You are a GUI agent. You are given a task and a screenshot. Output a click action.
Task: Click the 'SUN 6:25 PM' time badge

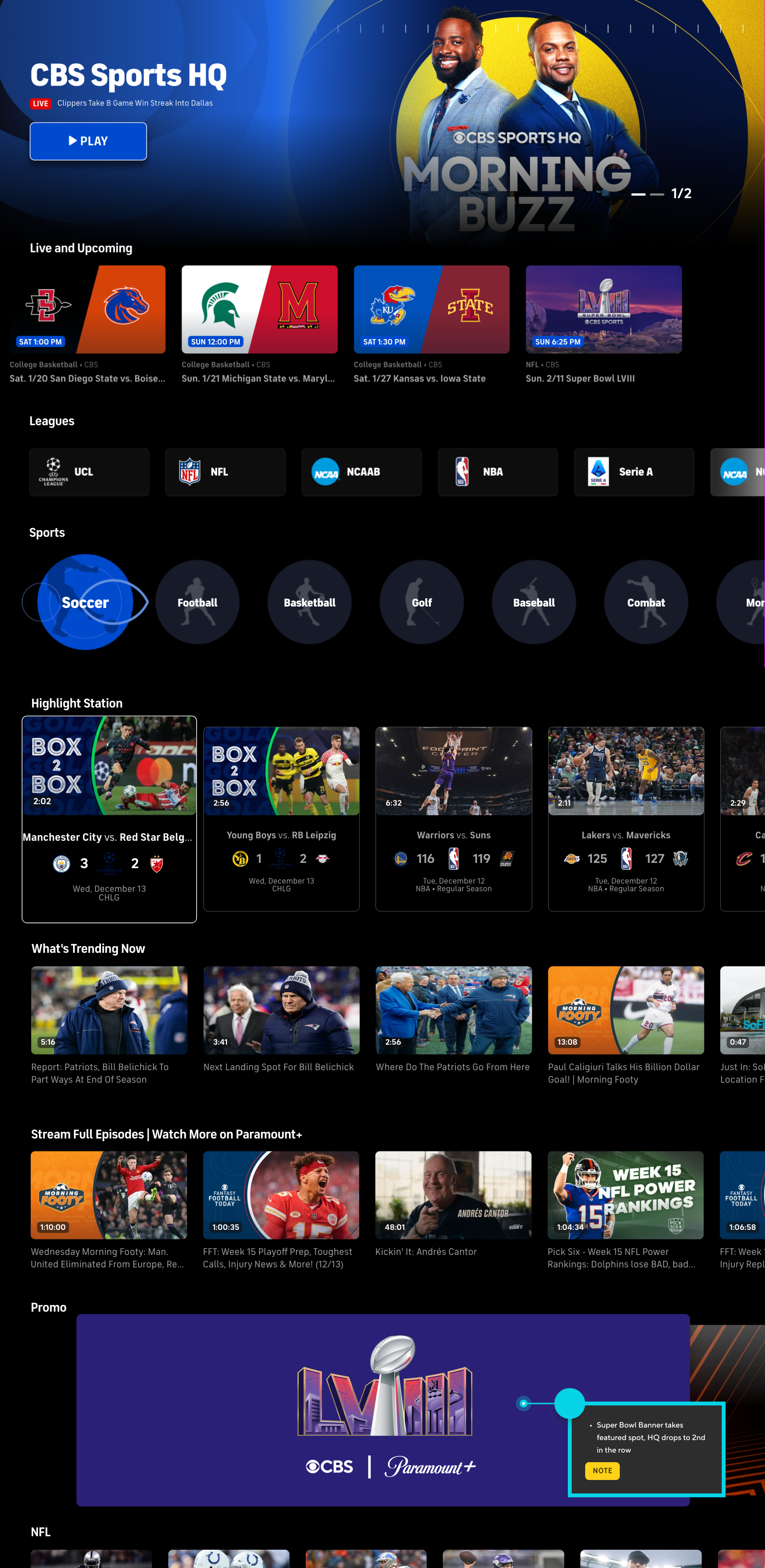point(557,341)
